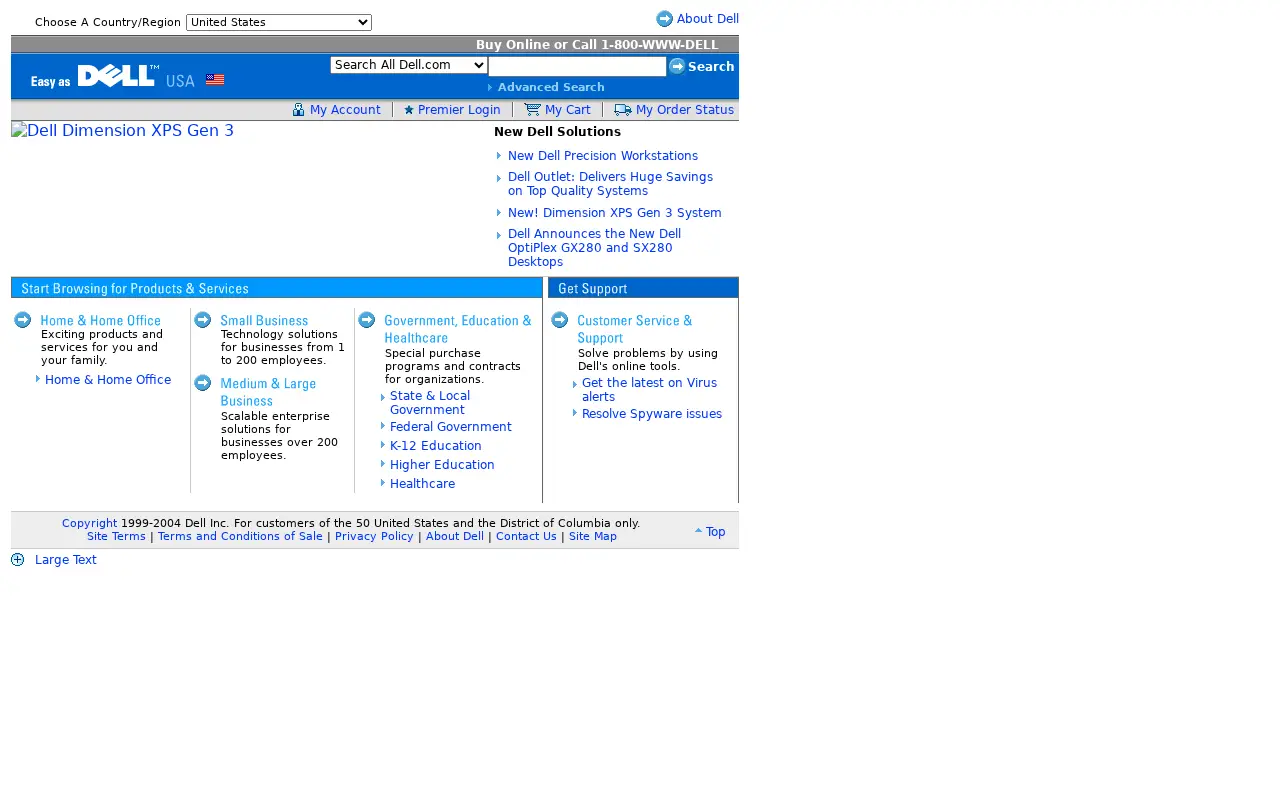
Task: Click arrow icon beside Small Business
Action: pos(203,320)
